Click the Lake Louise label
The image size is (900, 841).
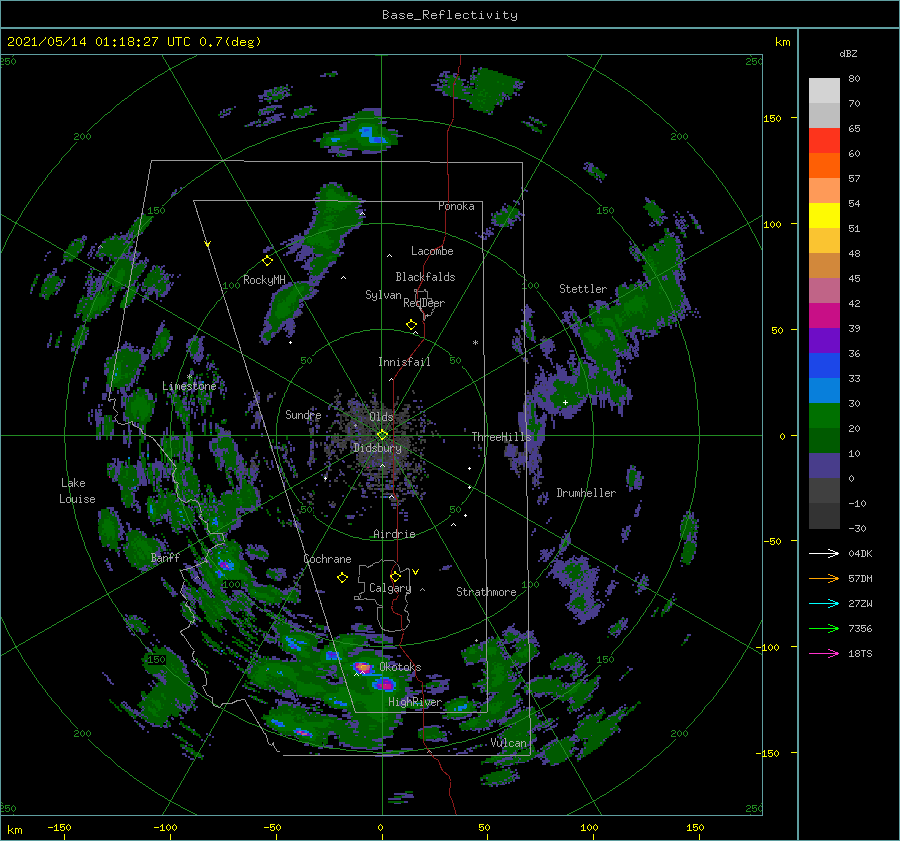click(77, 491)
